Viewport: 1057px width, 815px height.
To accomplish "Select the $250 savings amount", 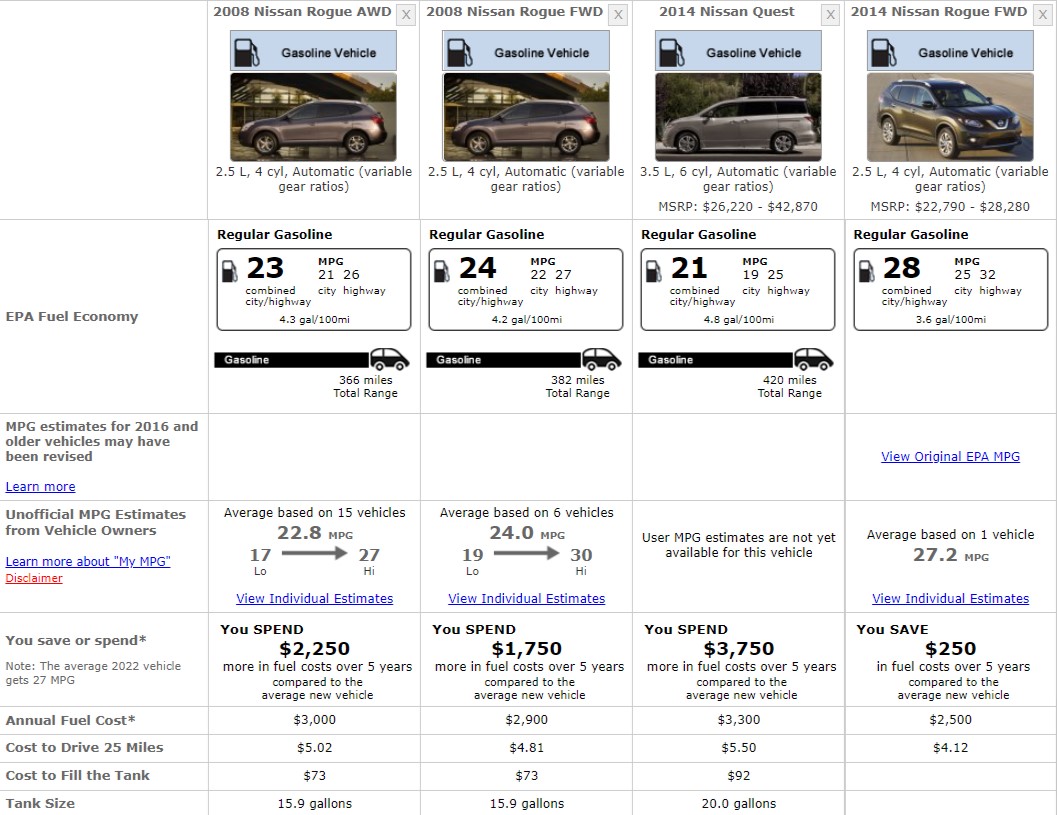I will pyautogui.click(x=950, y=648).
